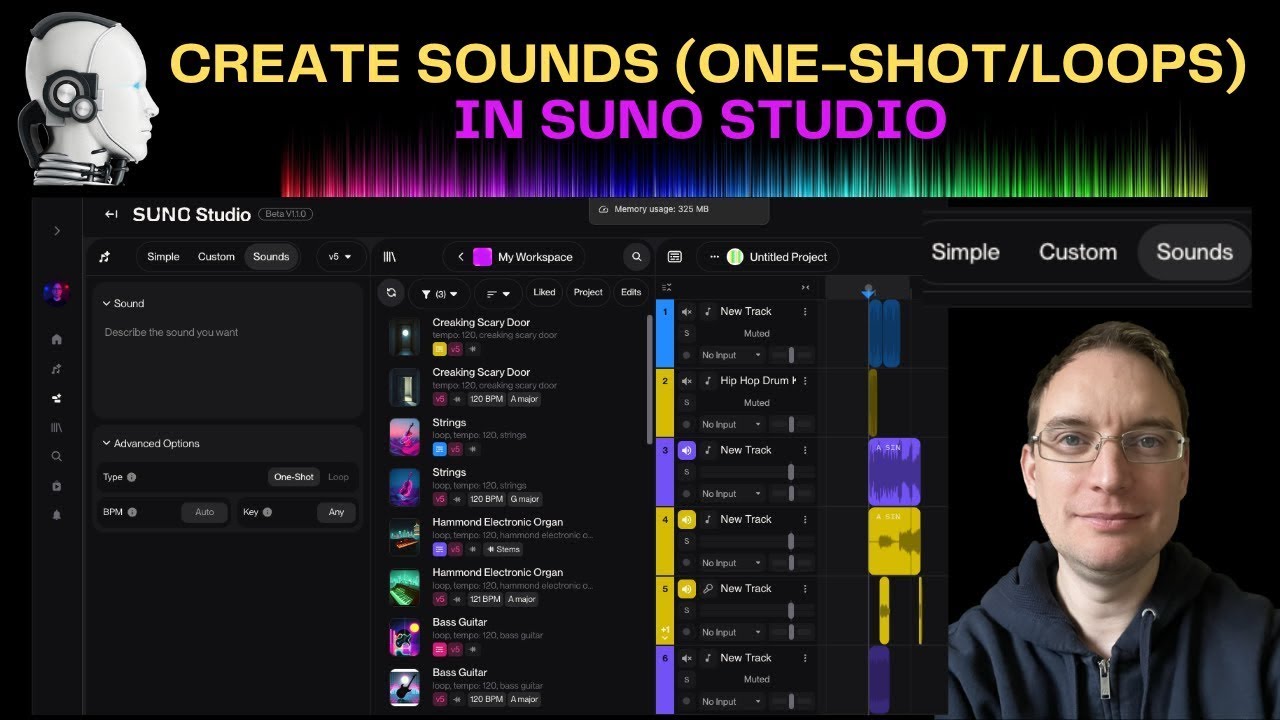The height and width of the screenshot is (720, 1280).
Task: Open track 3 No Input dropdown
Action: (732, 494)
